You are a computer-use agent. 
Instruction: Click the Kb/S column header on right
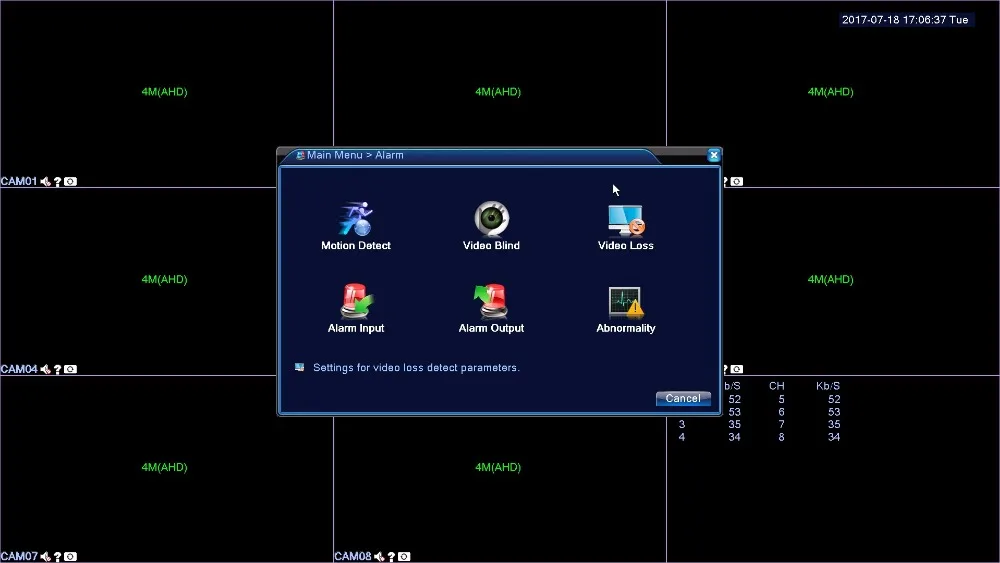(x=828, y=386)
